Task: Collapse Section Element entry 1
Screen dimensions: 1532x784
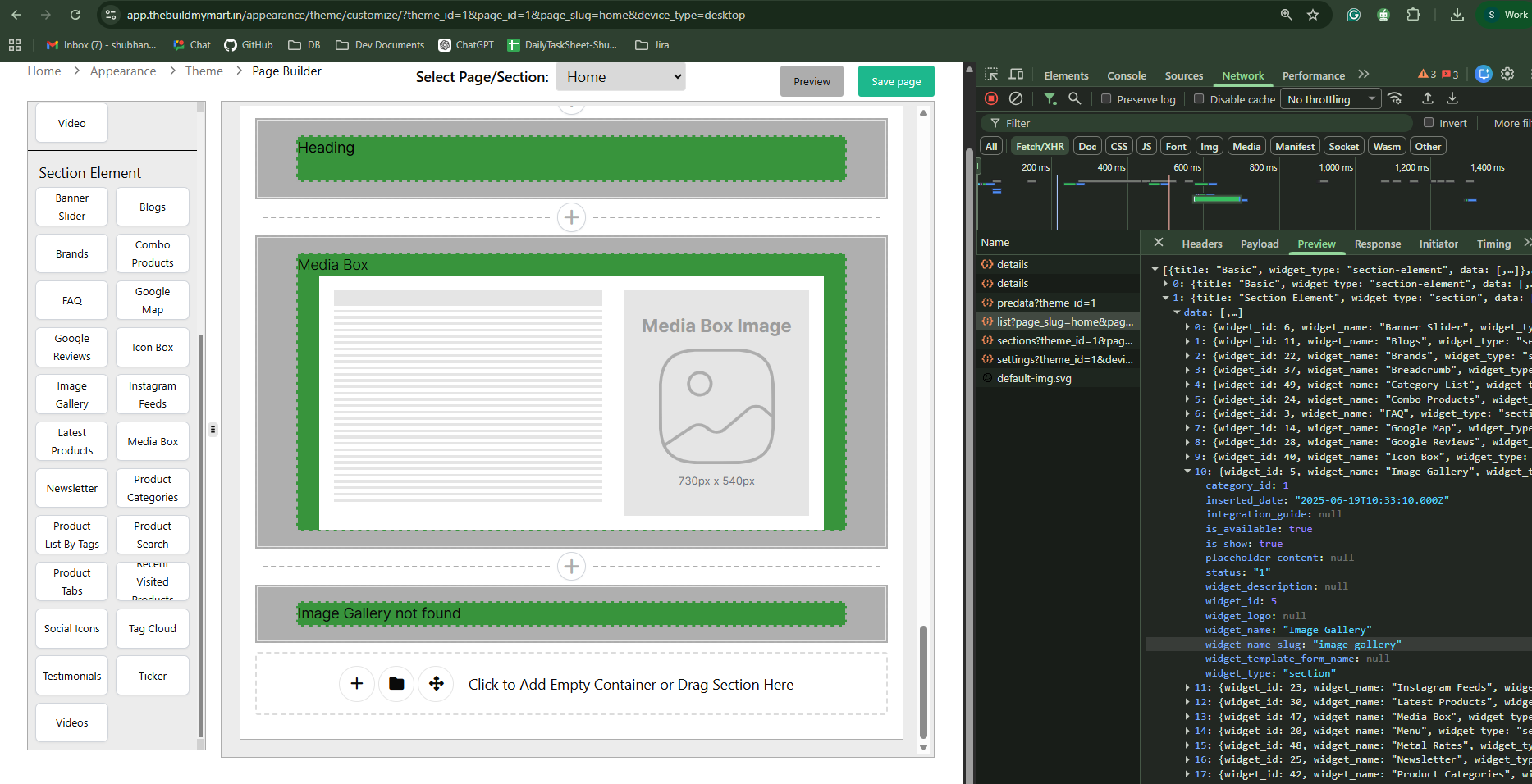Action: point(1165,299)
